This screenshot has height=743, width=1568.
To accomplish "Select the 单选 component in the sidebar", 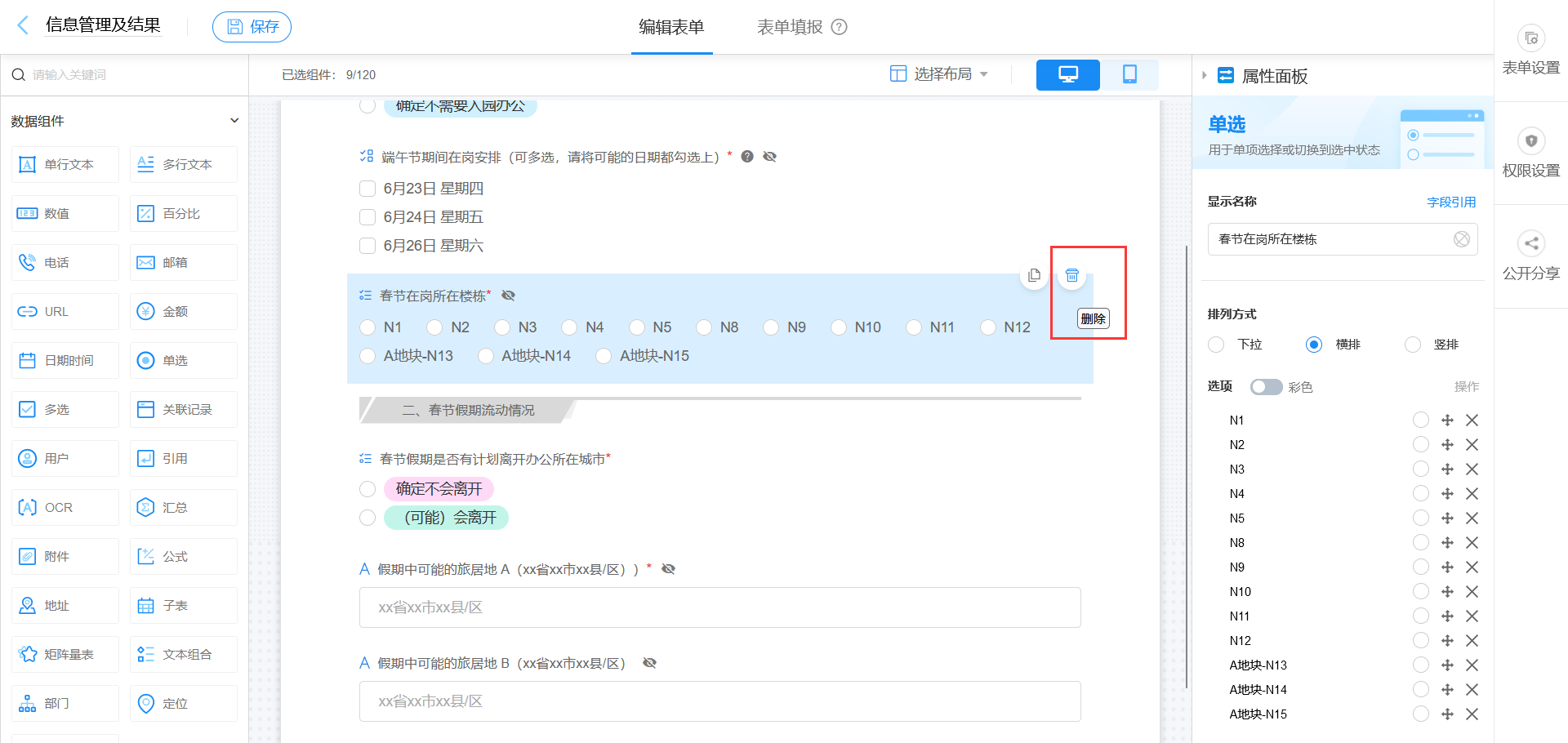I will [x=183, y=360].
